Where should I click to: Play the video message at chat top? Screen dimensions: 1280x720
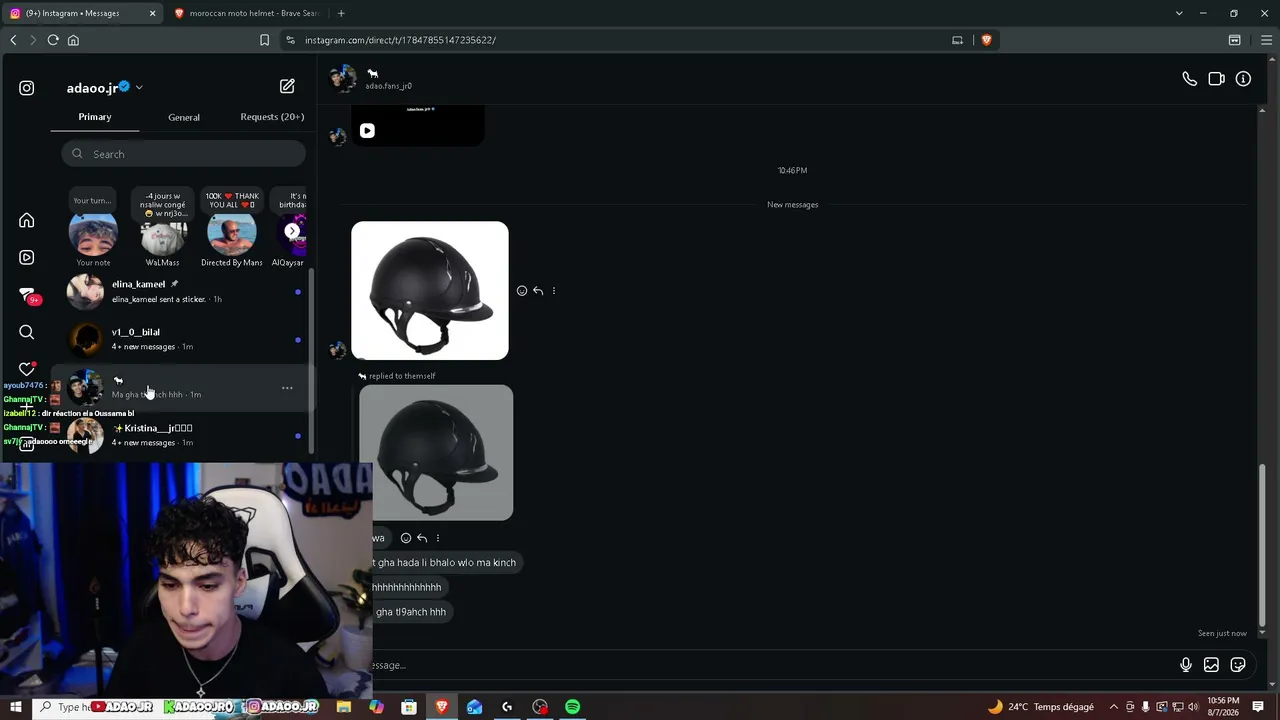(x=367, y=130)
